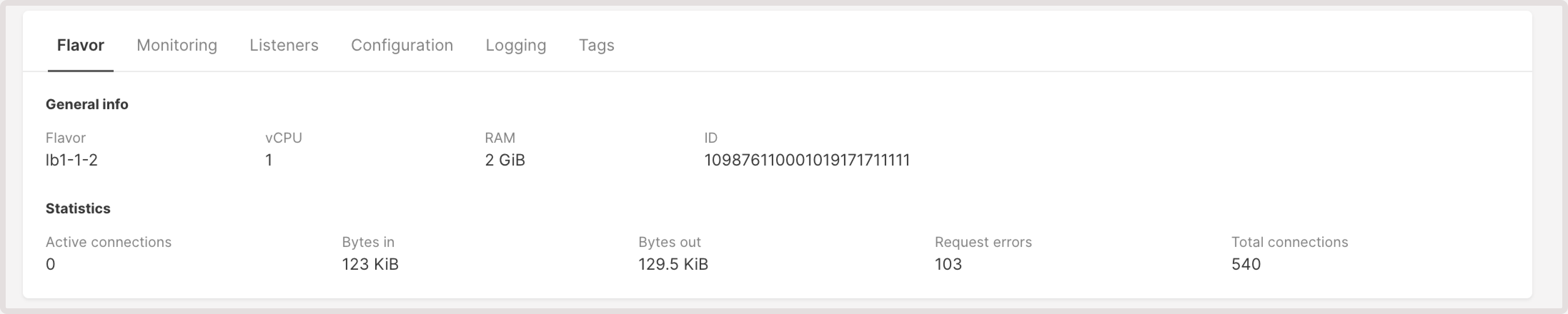Image resolution: width=1568 pixels, height=314 pixels.
Task: Open the Listeners tab
Action: tap(284, 45)
